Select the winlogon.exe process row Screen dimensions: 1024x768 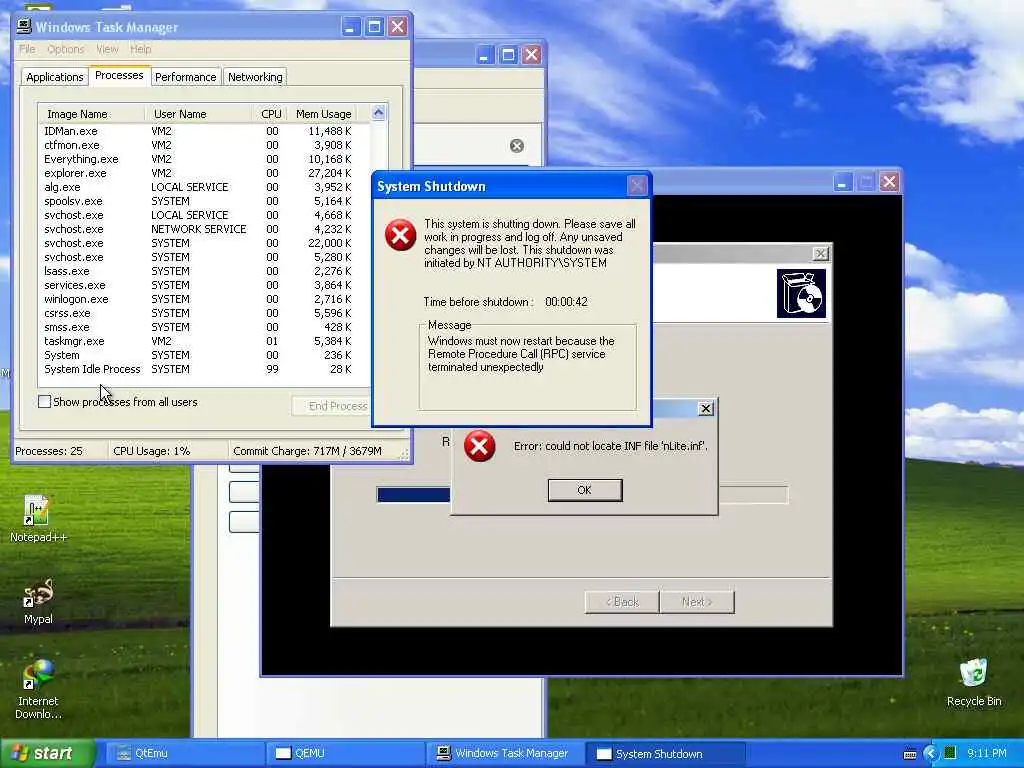pos(204,299)
